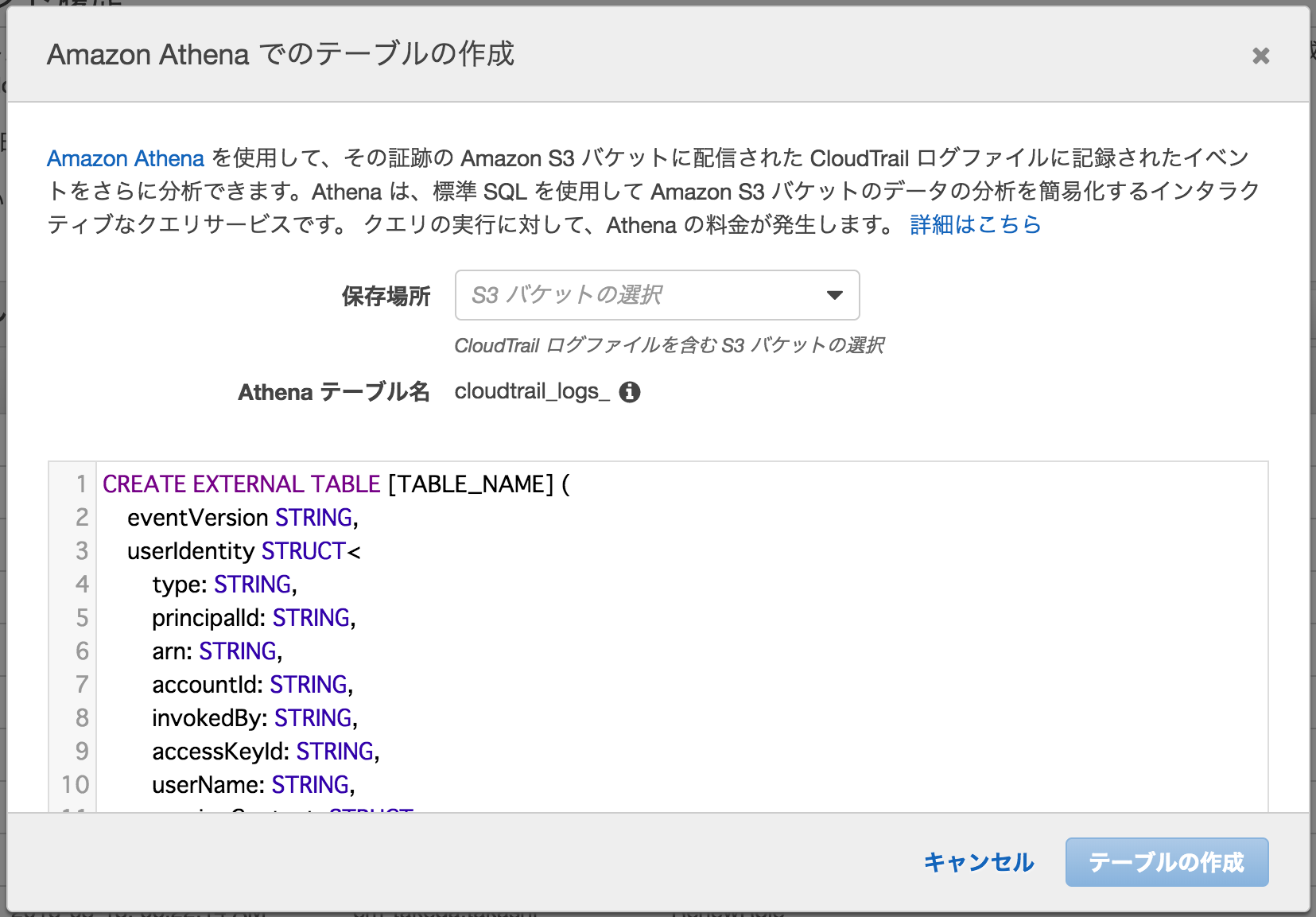The width and height of the screenshot is (1316, 917).
Task: Close the Amazon Athena table creation dialog
Action: [1261, 56]
